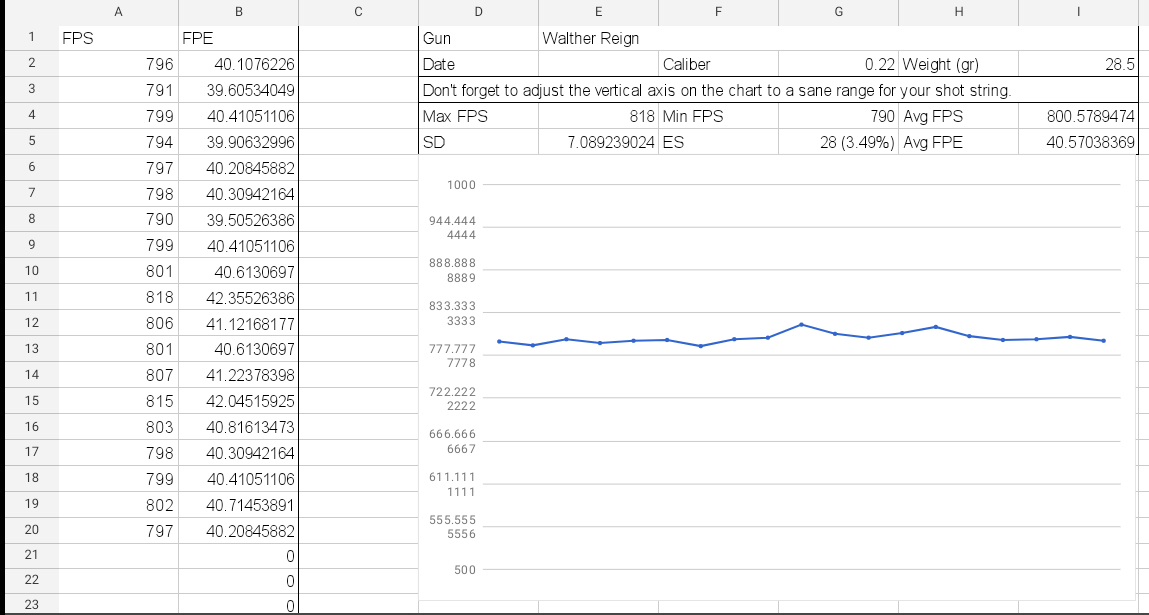The height and width of the screenshot is (615, 1149).
Task: Select ES value 28 (3.49%)
Action: 838,142
